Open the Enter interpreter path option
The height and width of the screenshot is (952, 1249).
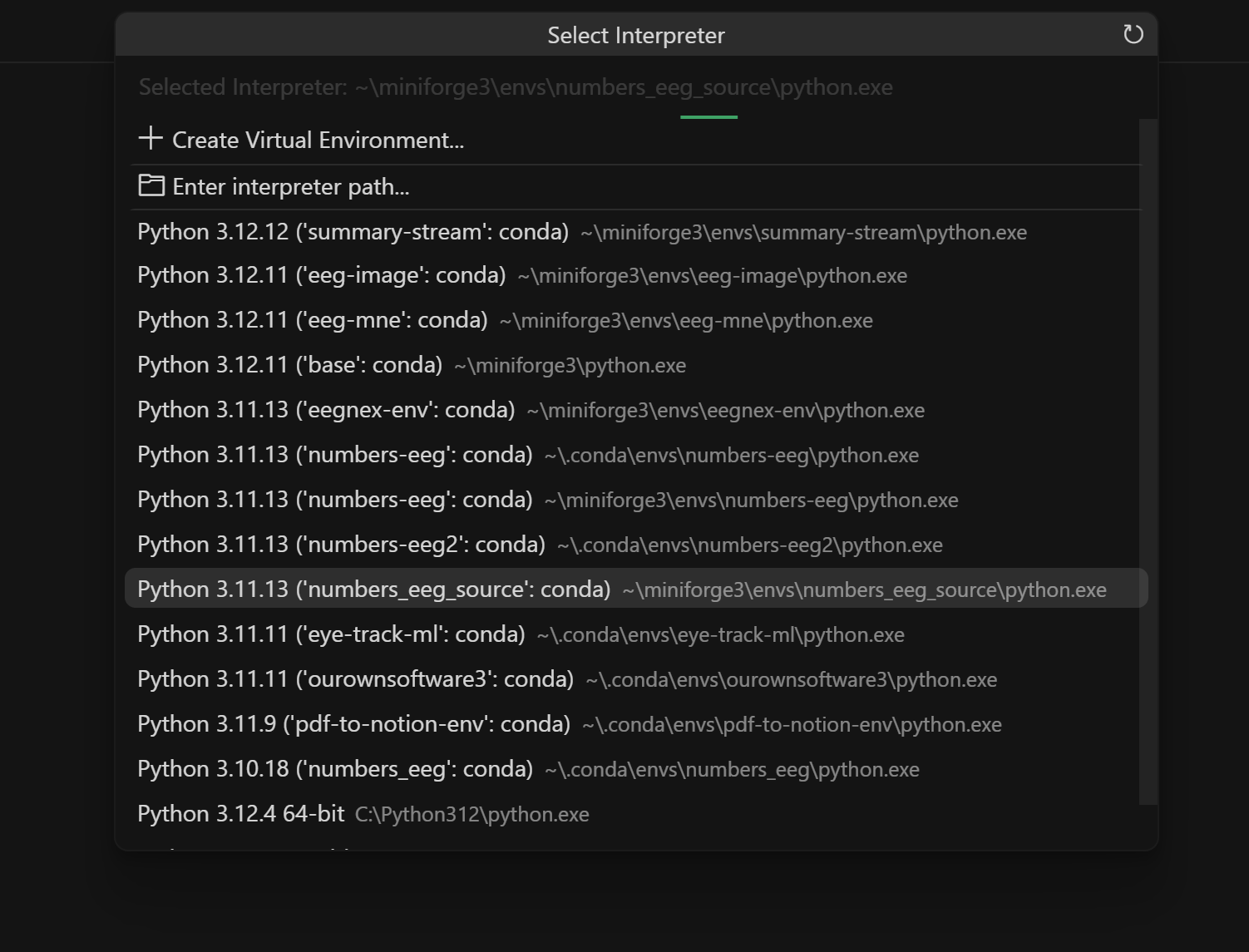pyautogui.click(x=290, y=185)
